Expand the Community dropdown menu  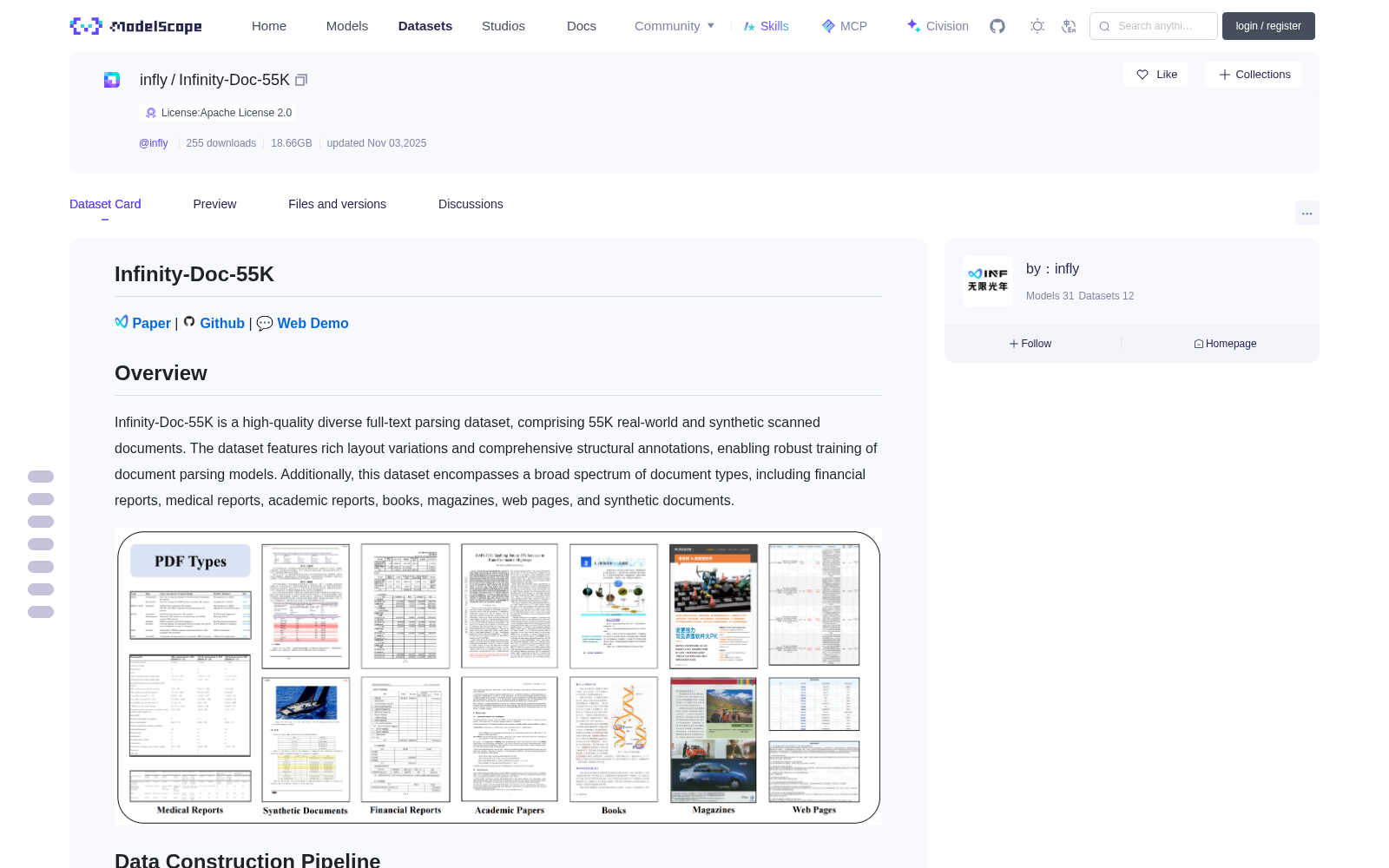pos(675,26)
